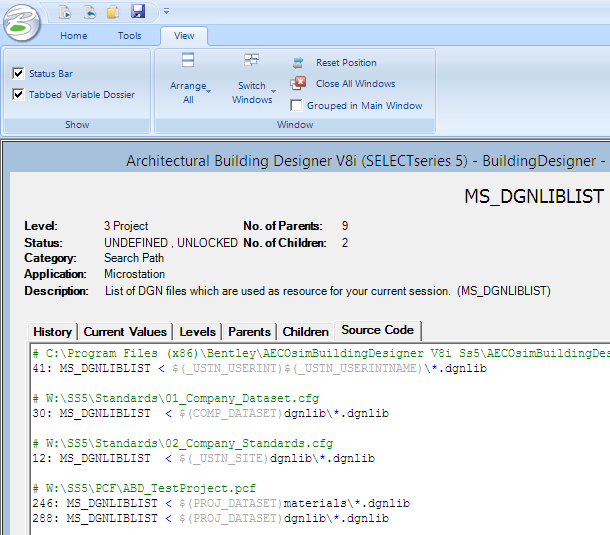The image size is (610, 535).
Task: Toggle the Tabbed Variable Dossier checkbox
Action: pos(18,94)
